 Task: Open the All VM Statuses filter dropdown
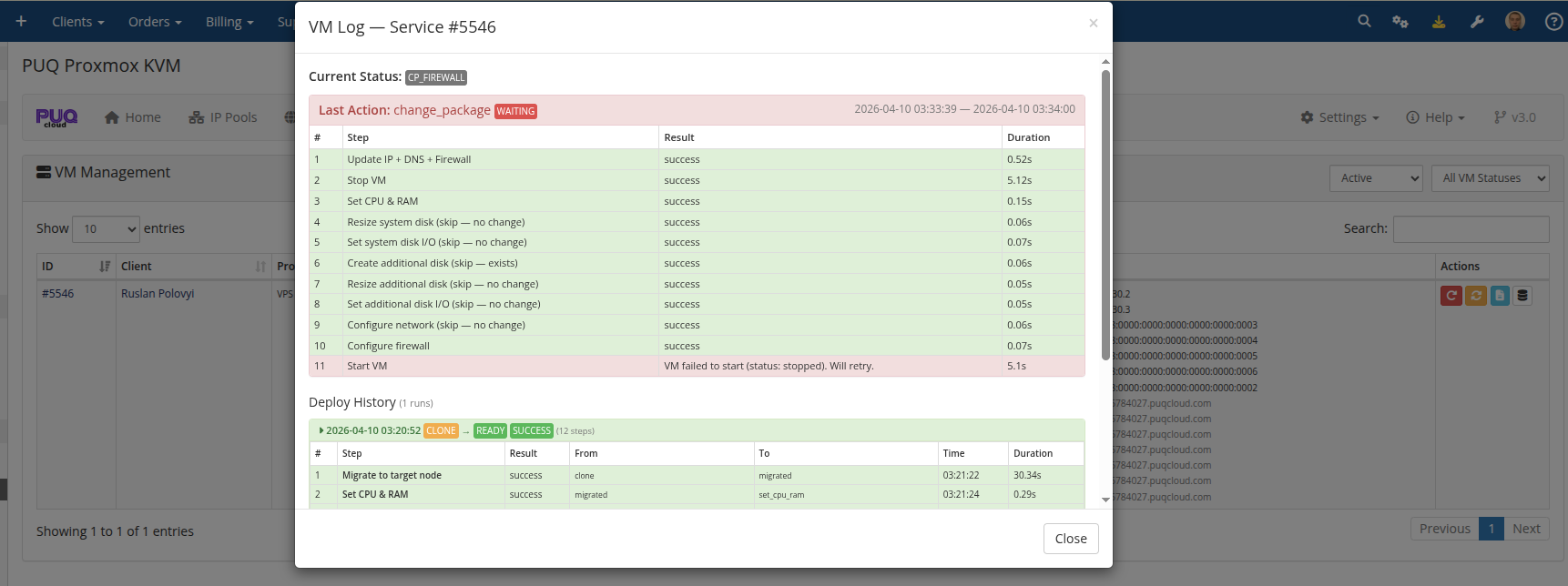(1491, 178)
